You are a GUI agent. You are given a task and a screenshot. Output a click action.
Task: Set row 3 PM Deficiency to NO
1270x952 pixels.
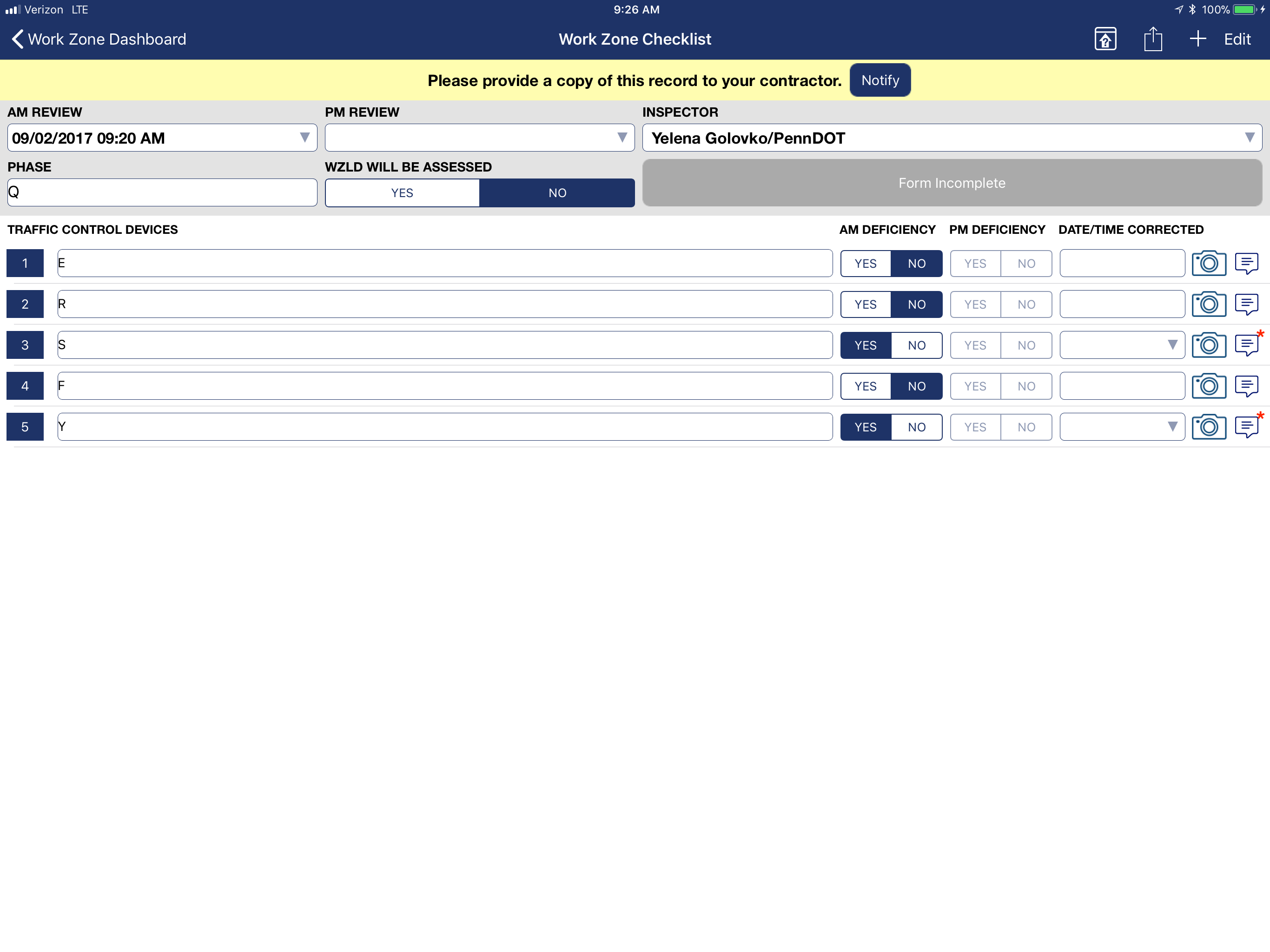(x=1026, y=345)
